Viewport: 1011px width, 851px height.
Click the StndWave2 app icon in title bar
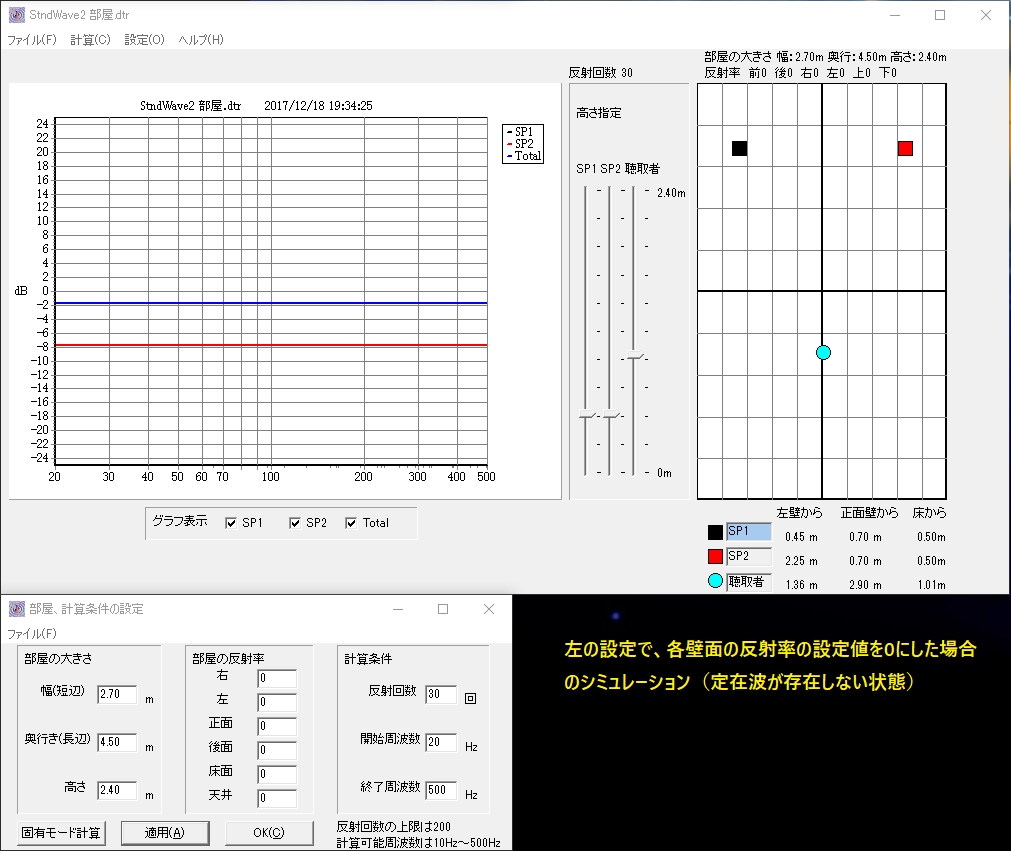click(x=17, y=15)
